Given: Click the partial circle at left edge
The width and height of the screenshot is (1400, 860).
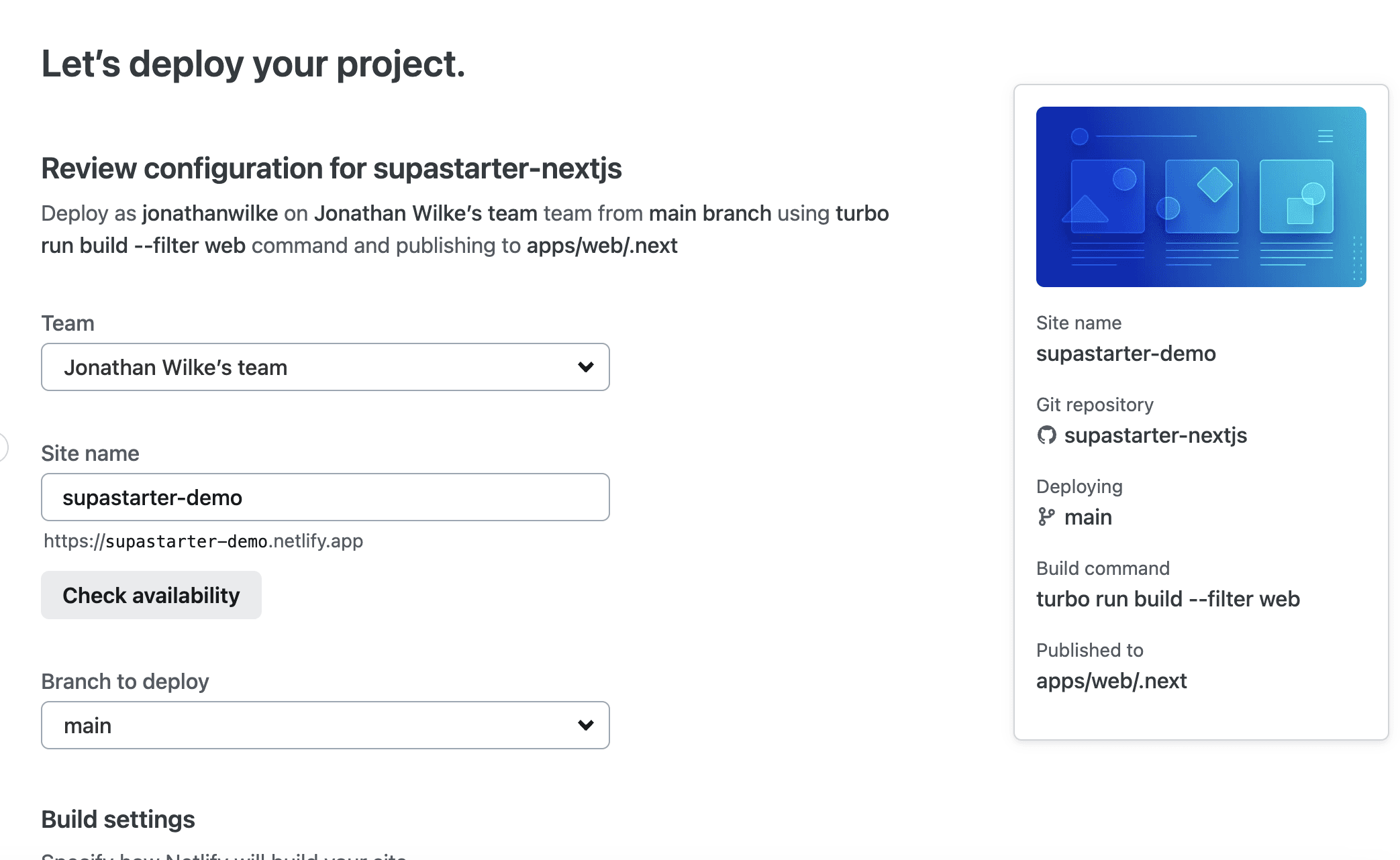Looking at the screenshot, I should pyautogui.click(x=3, y=447).
